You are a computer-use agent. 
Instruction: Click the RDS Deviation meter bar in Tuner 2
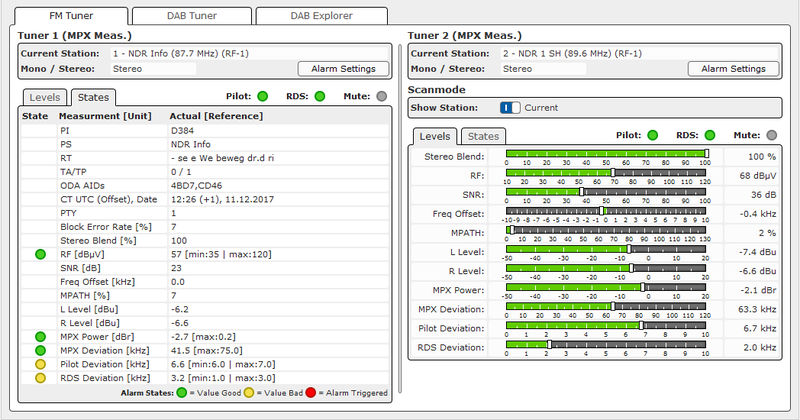coord(606,344)
